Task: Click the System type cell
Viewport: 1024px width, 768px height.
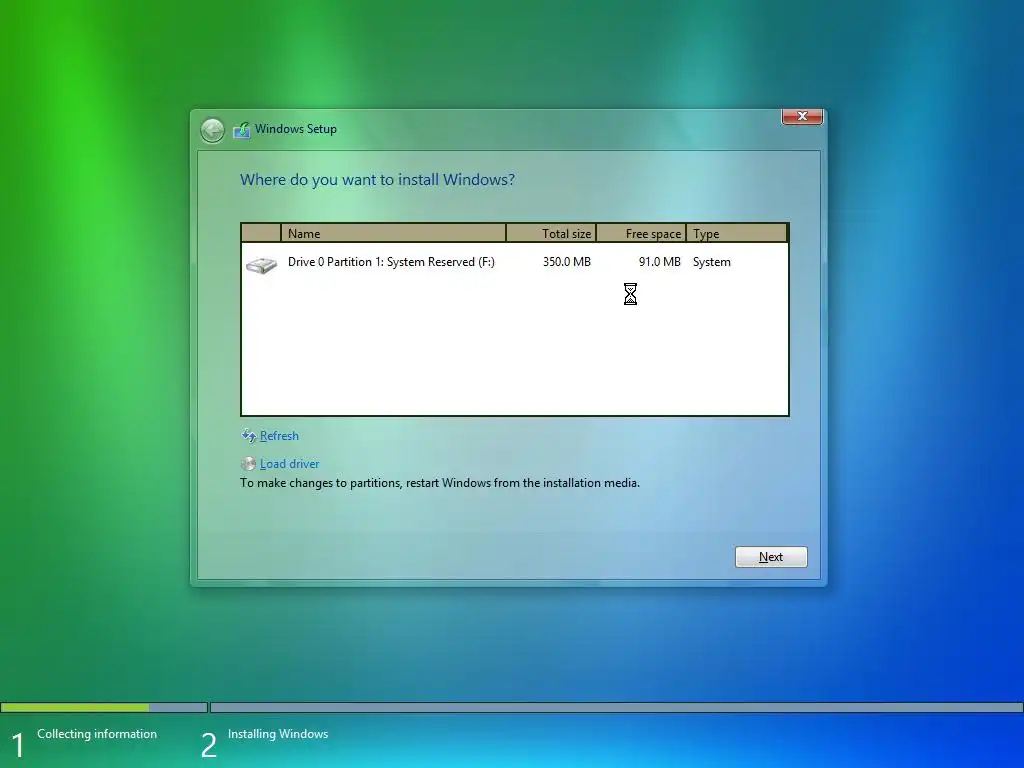Action: point(712,262)
